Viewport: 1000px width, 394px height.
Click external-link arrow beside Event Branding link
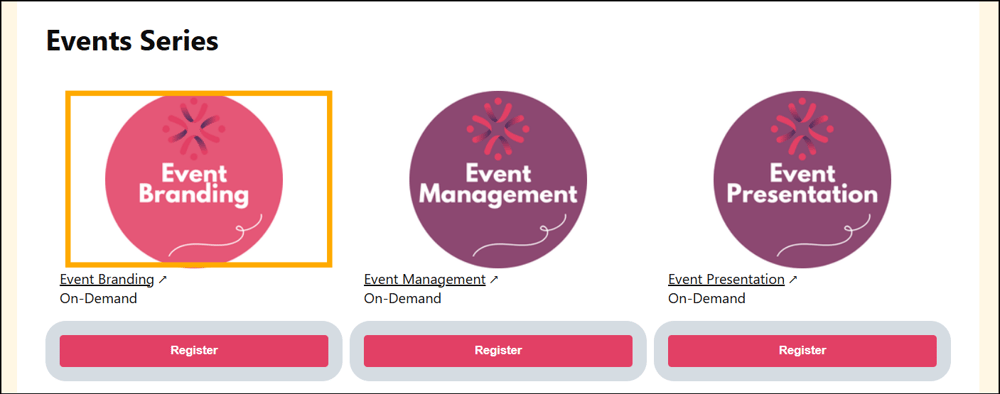[x=162, y=279]
